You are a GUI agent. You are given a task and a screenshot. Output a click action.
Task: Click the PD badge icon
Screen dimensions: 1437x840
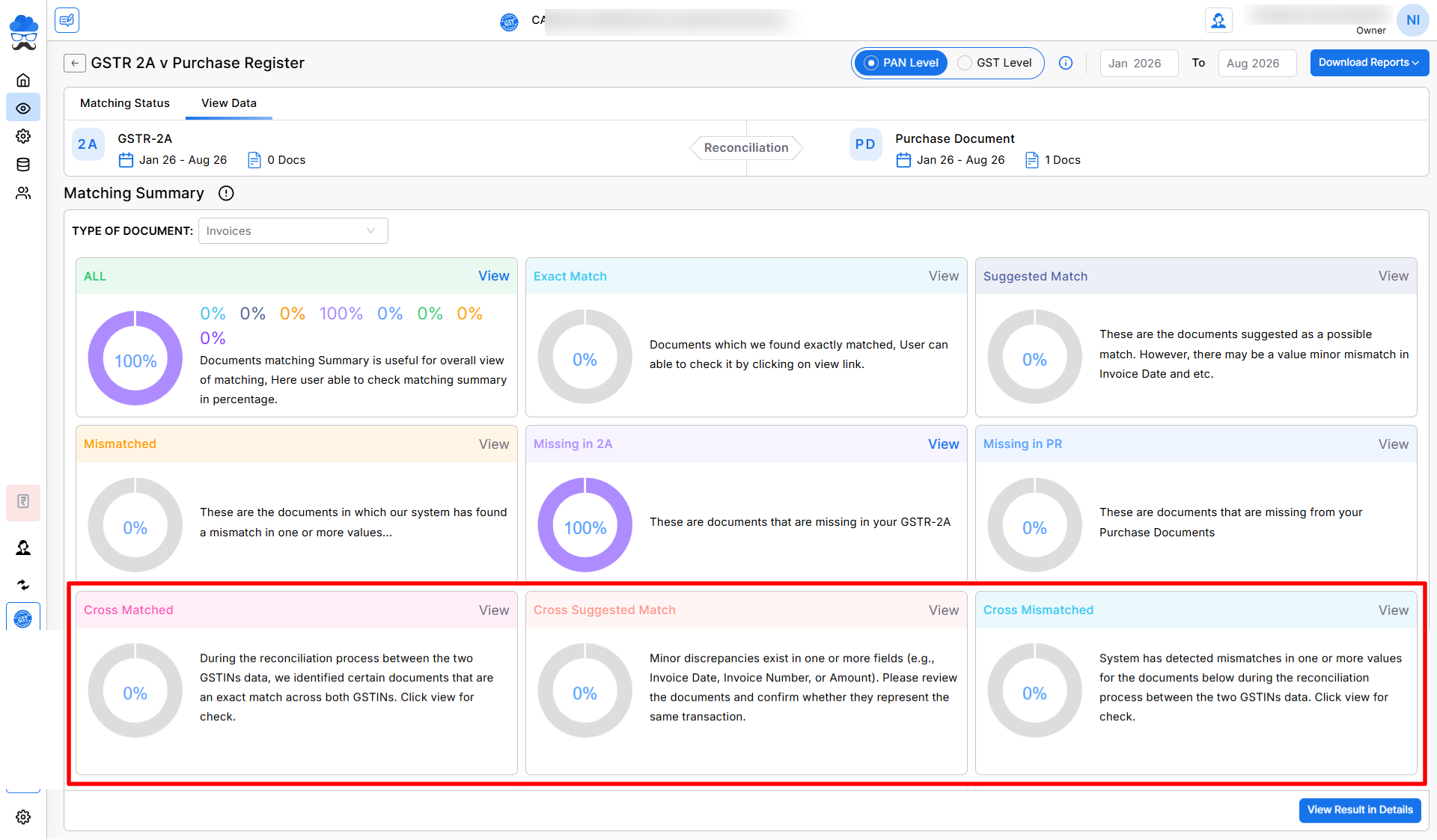coord(865,144)
